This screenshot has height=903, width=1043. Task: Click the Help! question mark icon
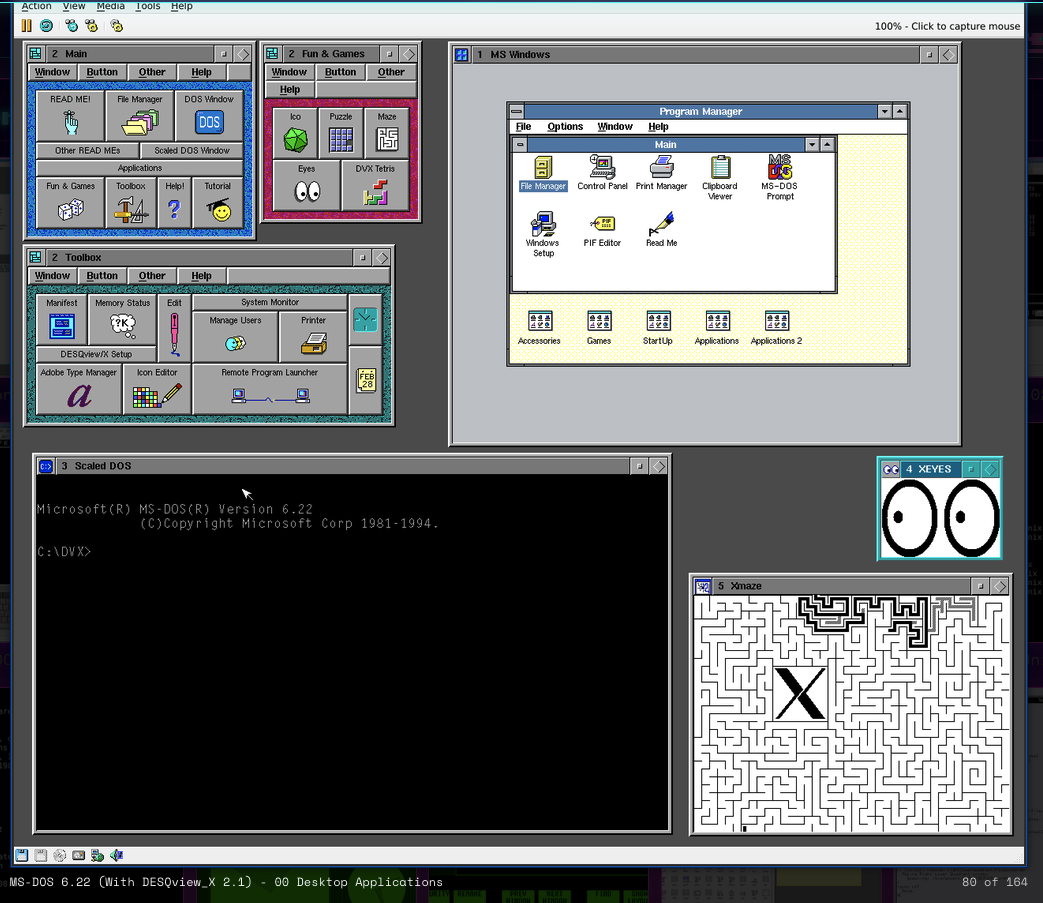pyautogui.click(x=174, y=203)
